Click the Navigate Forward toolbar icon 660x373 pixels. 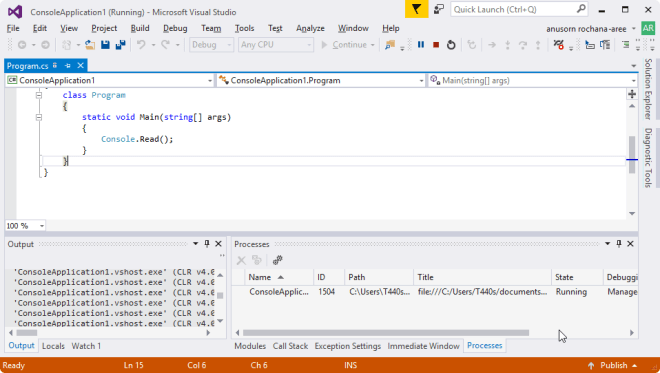[x=45, y=45]
